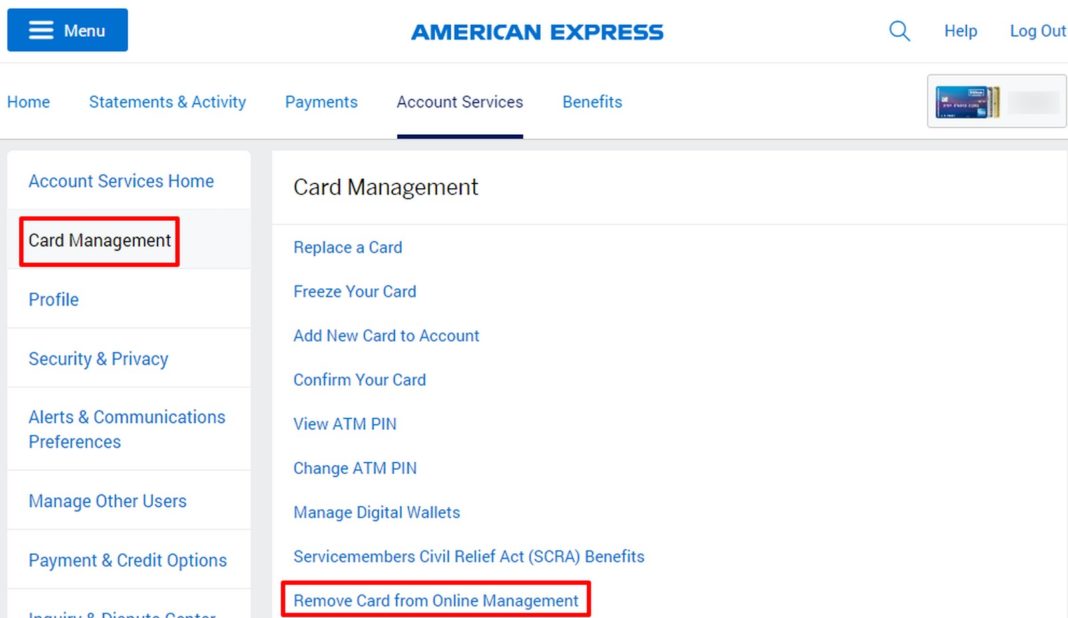Screen dimensions: 1068x618
Task: Click the search magnifying glass icon
Action: tap(899, 31)
